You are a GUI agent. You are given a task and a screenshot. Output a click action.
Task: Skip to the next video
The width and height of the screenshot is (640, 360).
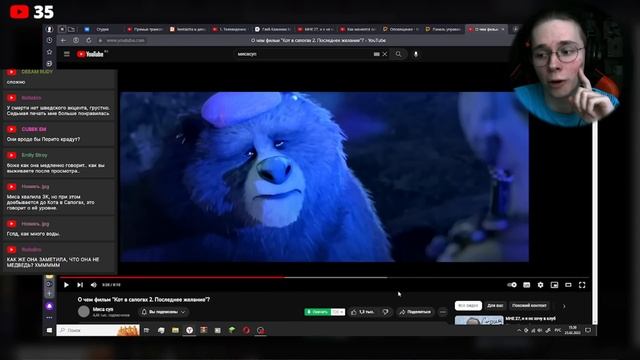pyautogui.click(x=80, y=285)
